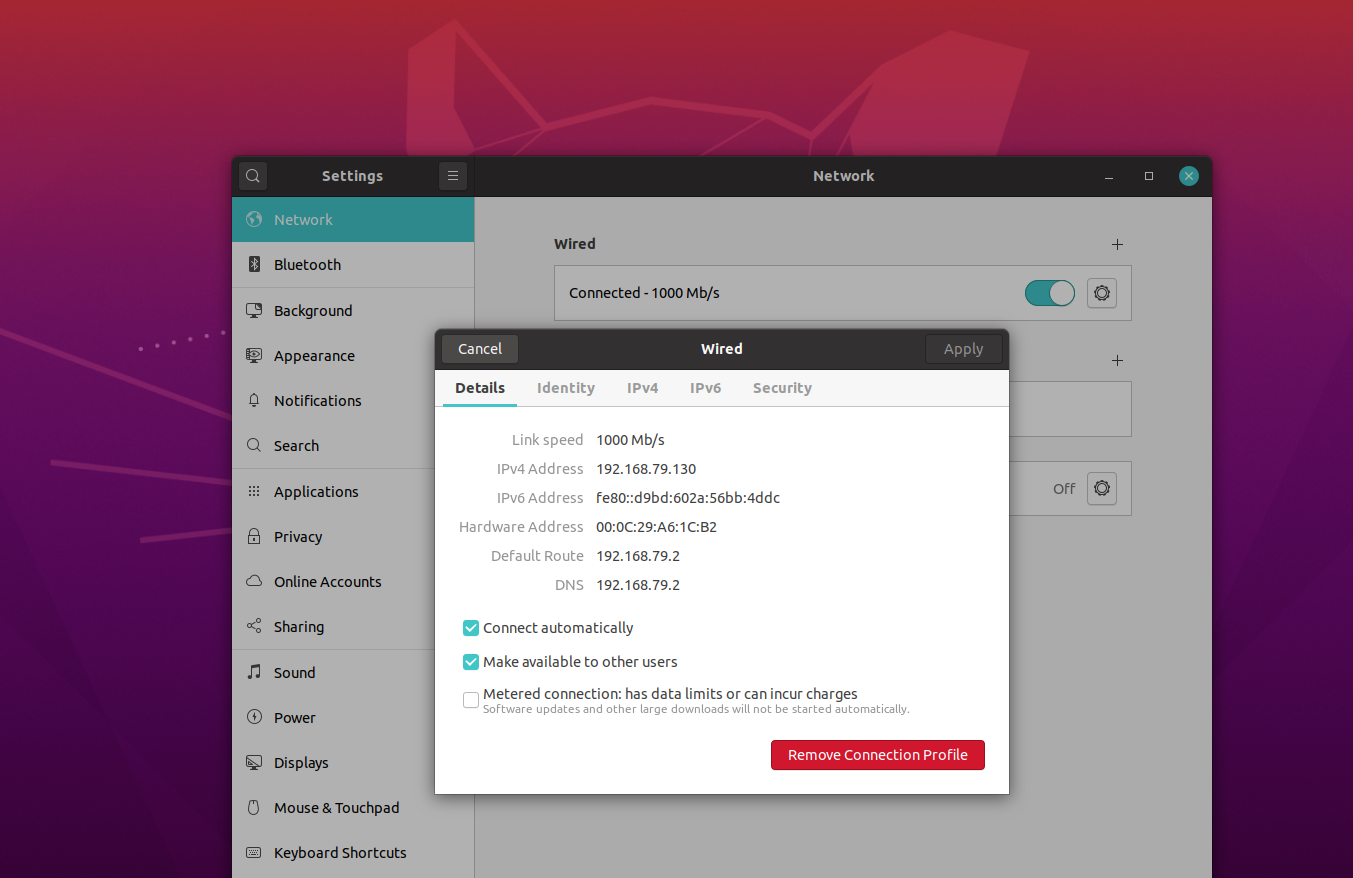Open the gear icon next to the Off setting

1101,488
